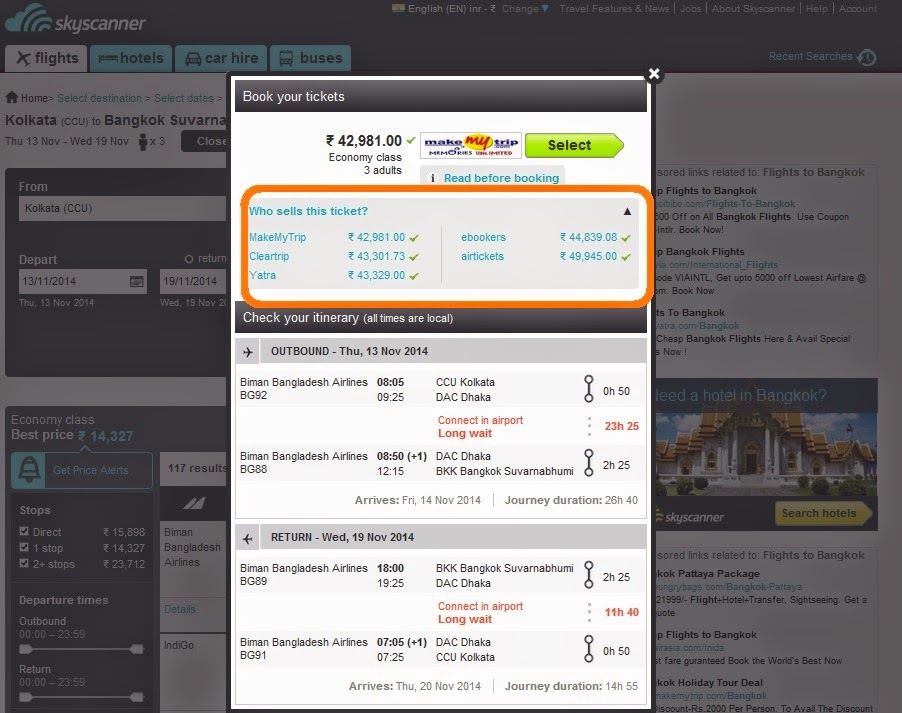The height and width of the screenshot is (713, 902).
Task: Click BG88 flight segment connector icon
Action: click(588, 463)
